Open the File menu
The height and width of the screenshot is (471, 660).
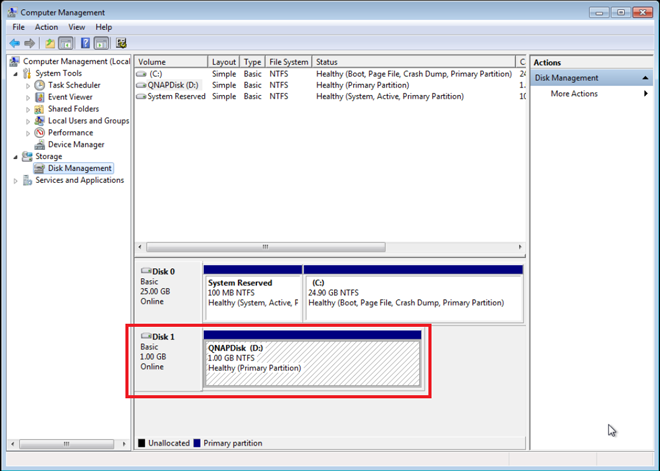19,27
